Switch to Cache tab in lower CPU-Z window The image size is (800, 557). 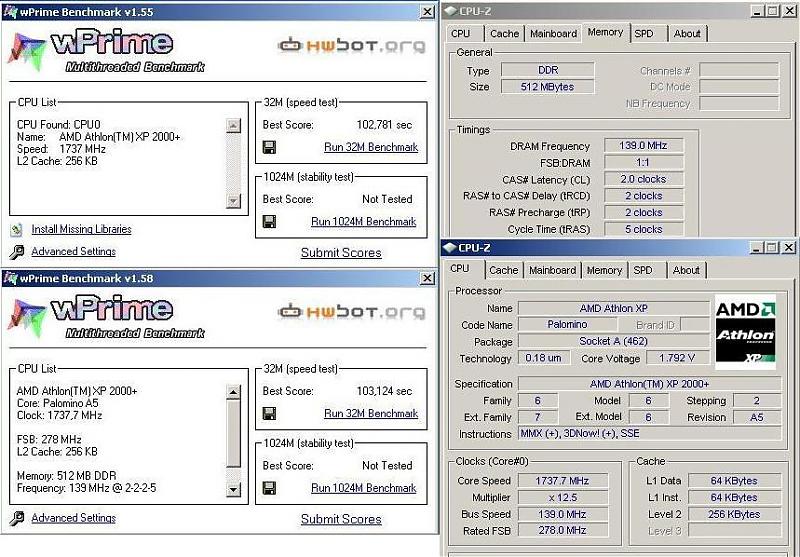coord(504,270)
